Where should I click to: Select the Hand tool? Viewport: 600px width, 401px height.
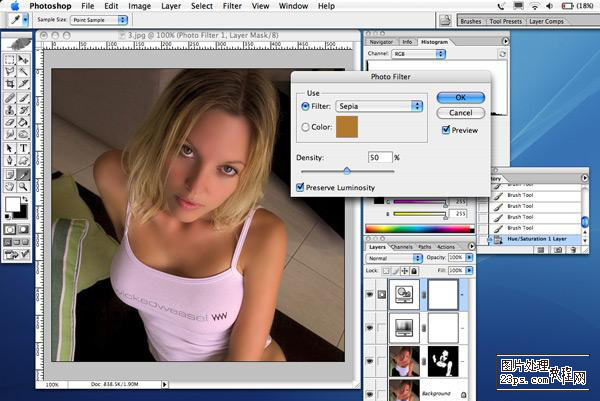[10, 187]
